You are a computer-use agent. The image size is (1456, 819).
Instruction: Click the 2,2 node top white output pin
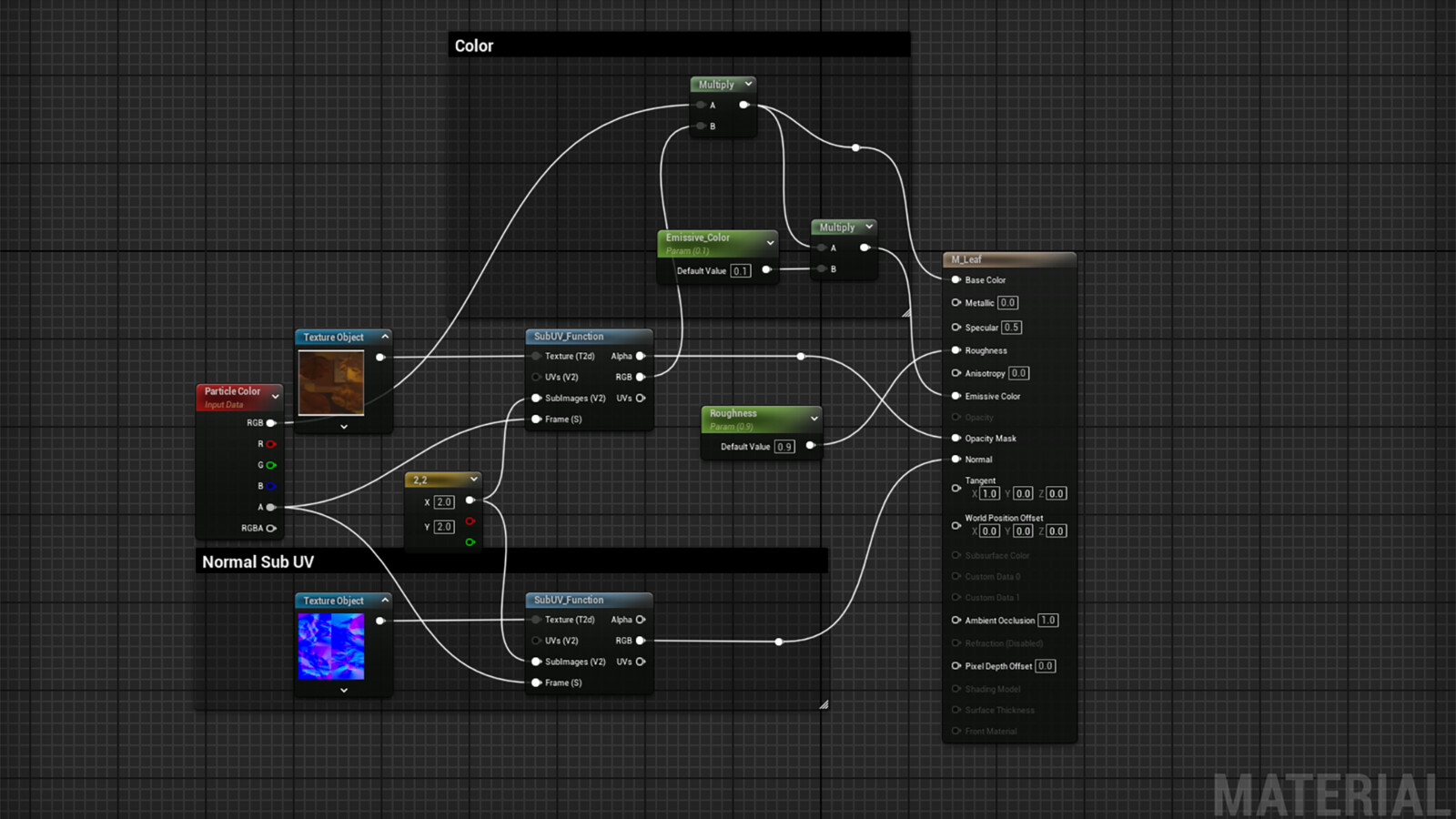click(470, 500)
